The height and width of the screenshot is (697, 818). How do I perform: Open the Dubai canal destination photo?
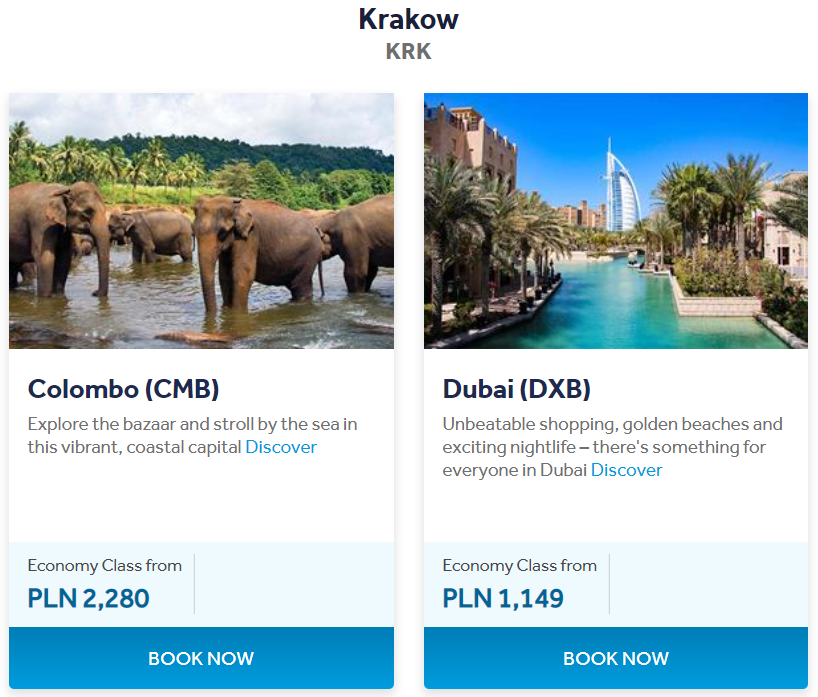tap(616, 221)
